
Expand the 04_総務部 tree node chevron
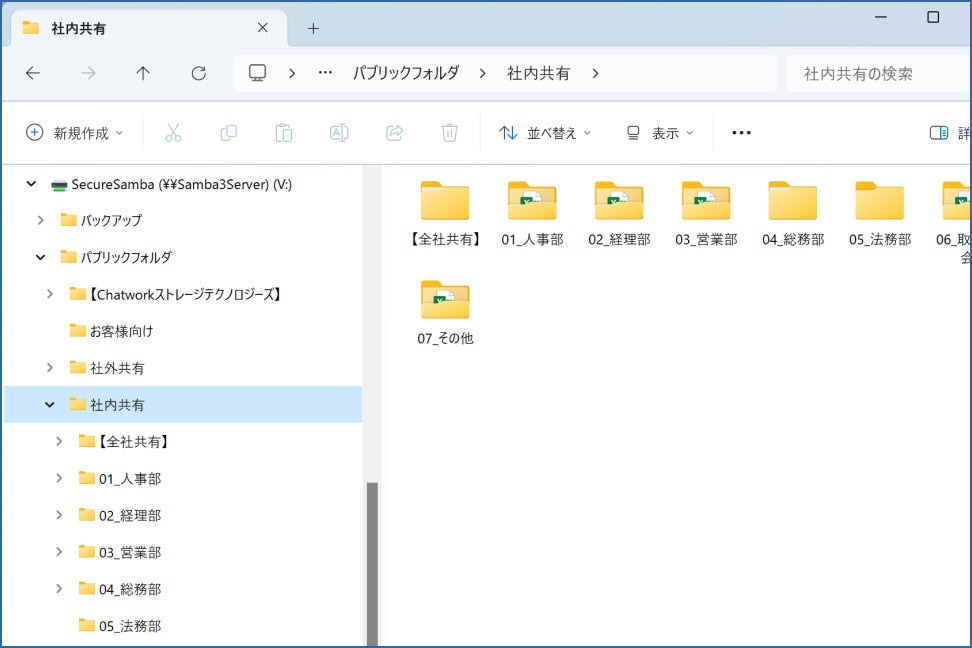[x=59, y=588]
